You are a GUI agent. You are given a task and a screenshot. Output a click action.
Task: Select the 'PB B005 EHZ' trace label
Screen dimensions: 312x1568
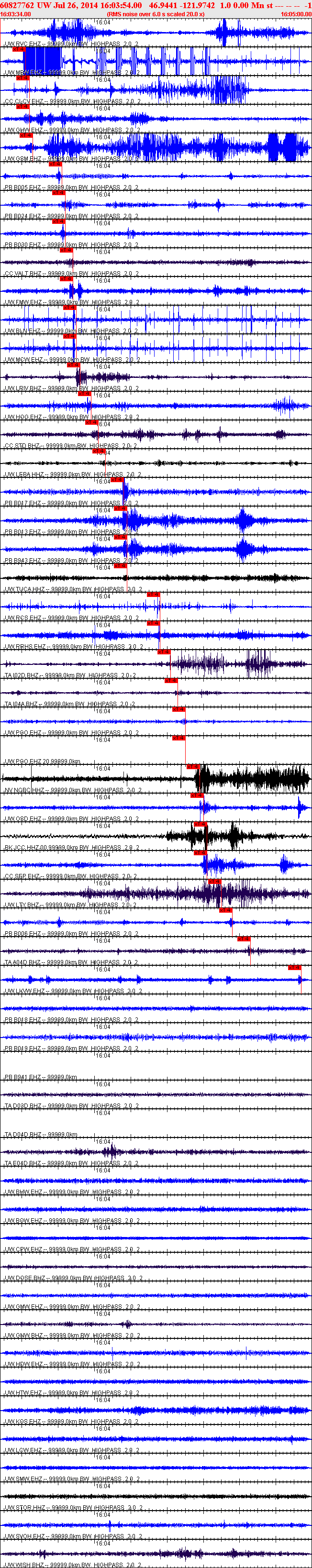71,188
